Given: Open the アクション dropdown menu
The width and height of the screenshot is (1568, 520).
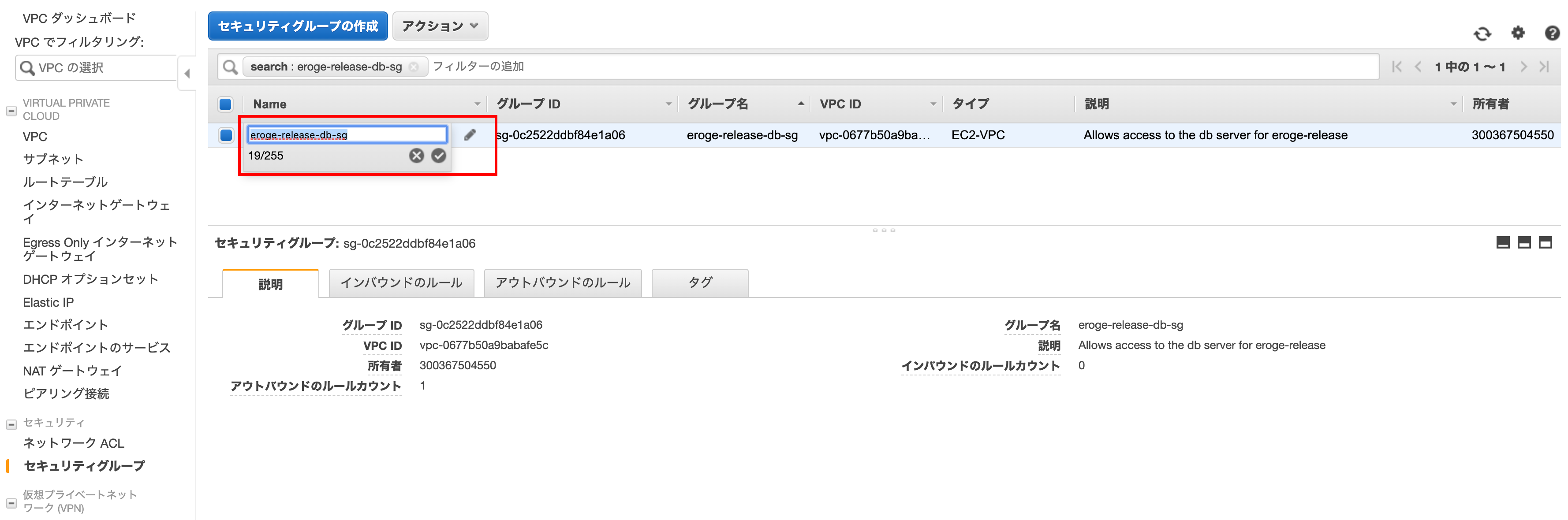Looking at the screenshot, I should (x=440, y=26).
